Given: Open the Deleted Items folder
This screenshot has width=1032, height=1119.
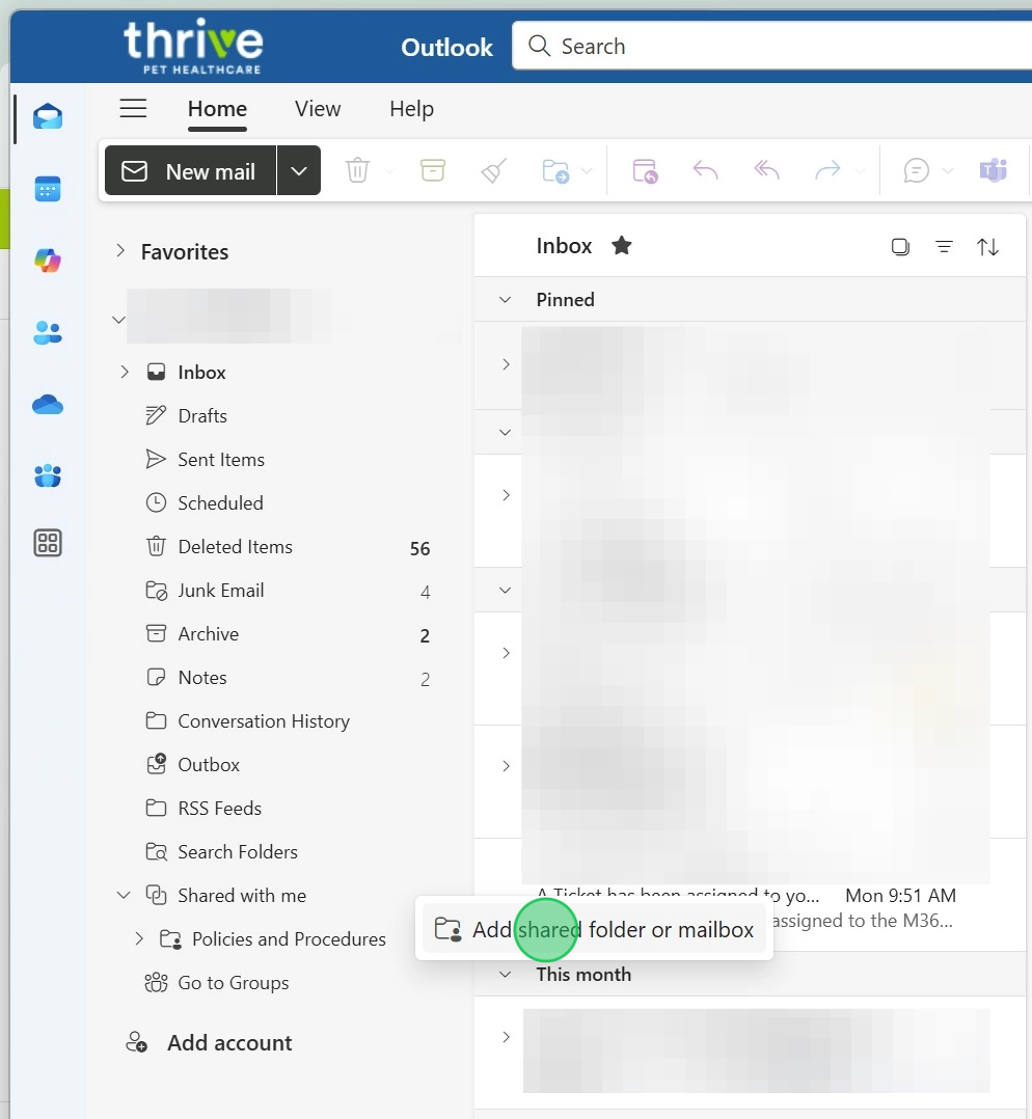Looking at the screenshot, I should 235,547.
